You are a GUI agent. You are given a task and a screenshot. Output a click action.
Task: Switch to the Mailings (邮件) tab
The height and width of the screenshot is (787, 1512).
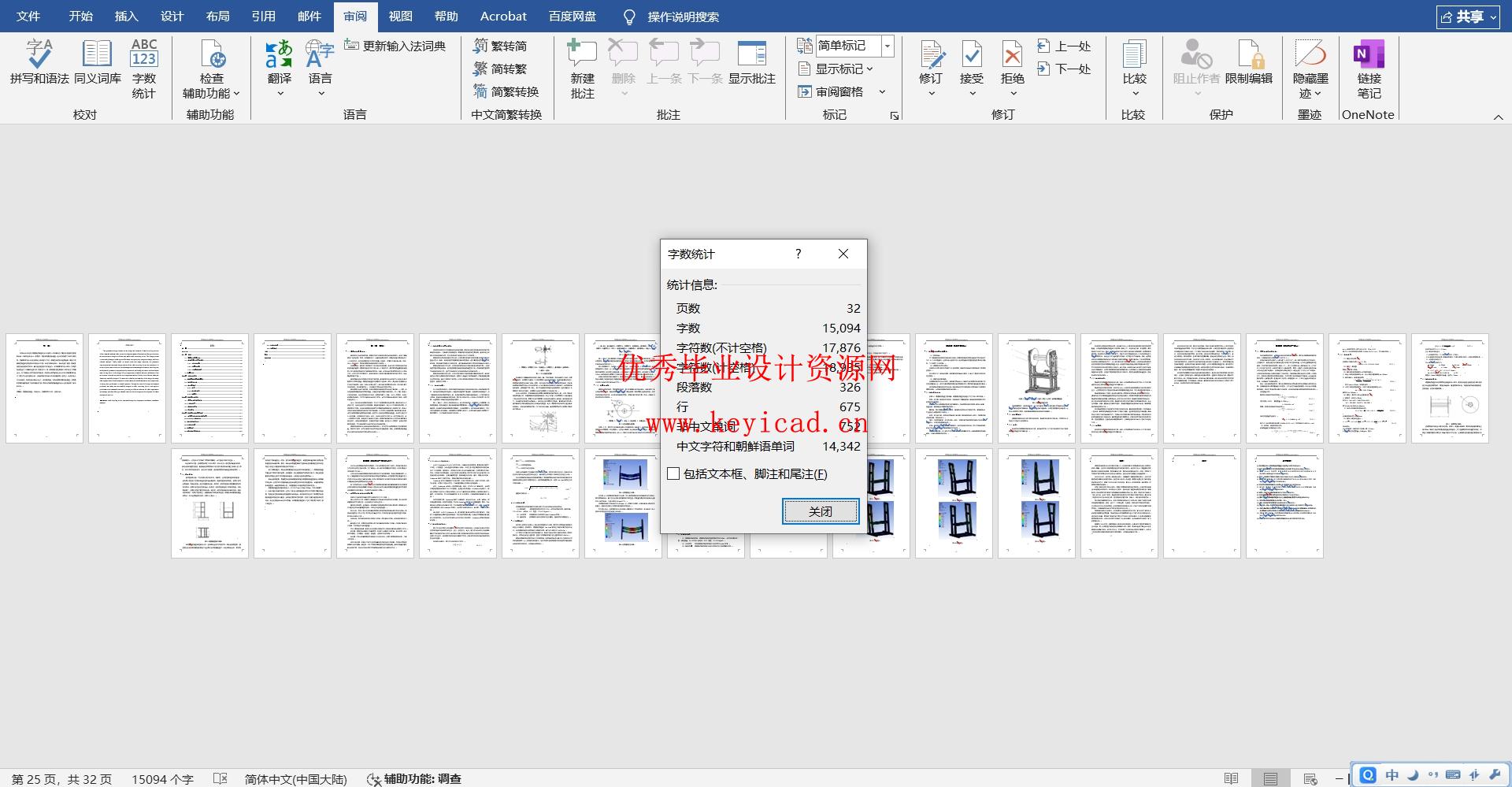point(309,17)
